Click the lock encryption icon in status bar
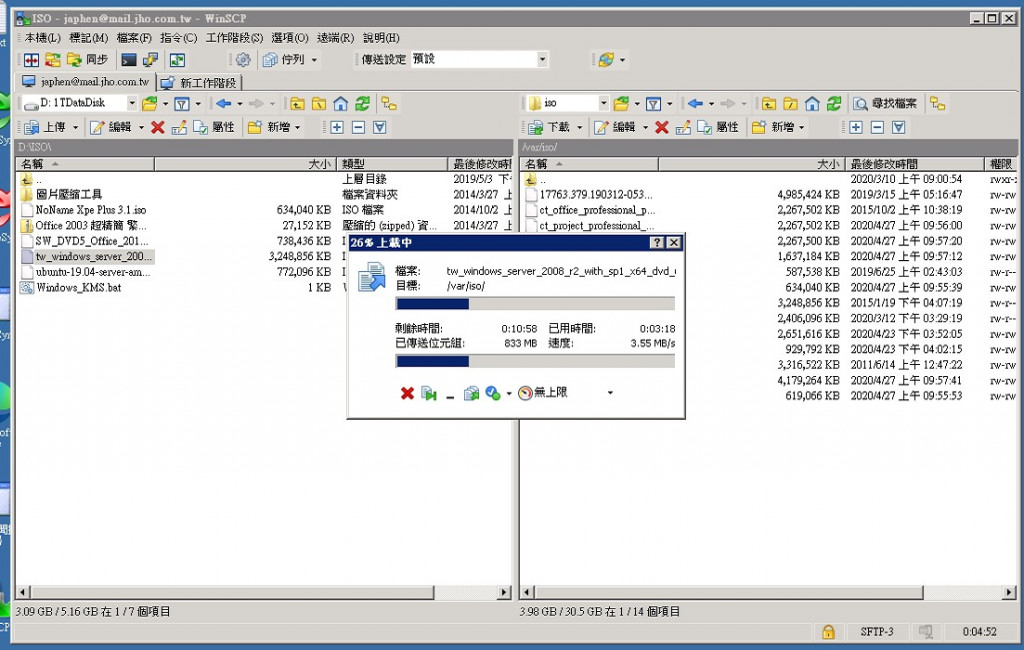This screenshot has width=1024, height=650. click(828, 632)
